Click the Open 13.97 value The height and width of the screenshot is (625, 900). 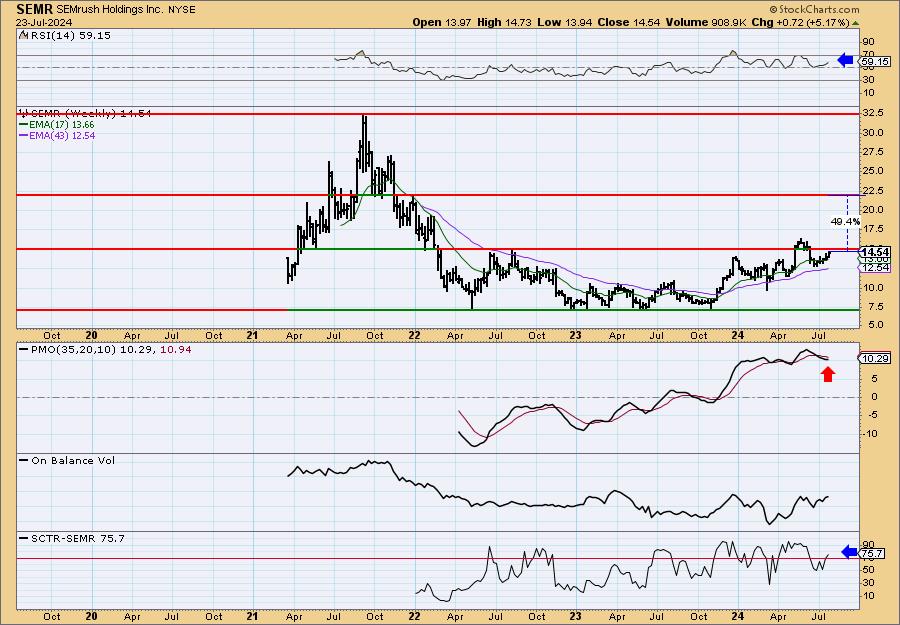click(x=440, y=22)
